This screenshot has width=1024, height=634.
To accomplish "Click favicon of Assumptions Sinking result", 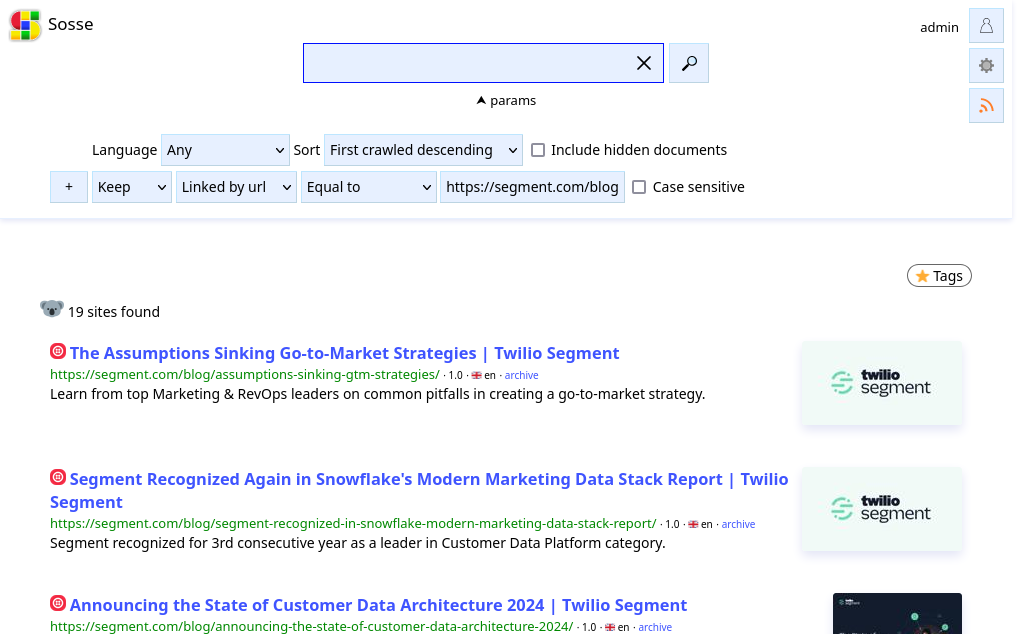I will 58,351.
